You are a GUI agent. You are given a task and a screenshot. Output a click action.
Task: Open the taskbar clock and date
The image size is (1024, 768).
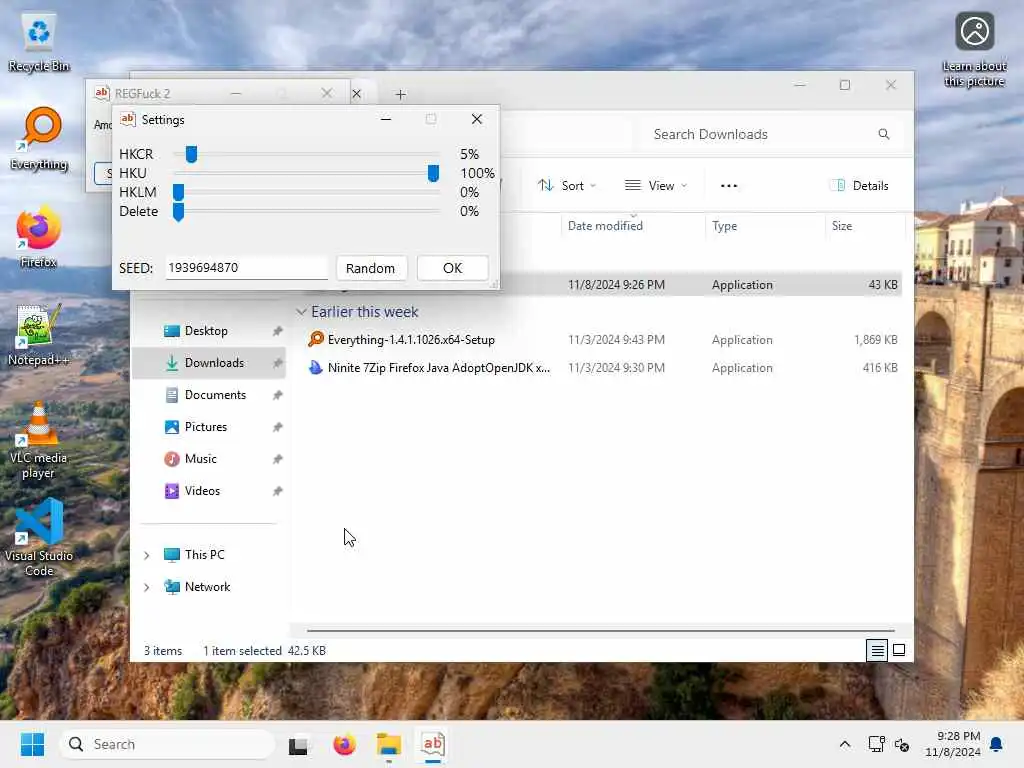pyautogui.click(x=953, y=744)
